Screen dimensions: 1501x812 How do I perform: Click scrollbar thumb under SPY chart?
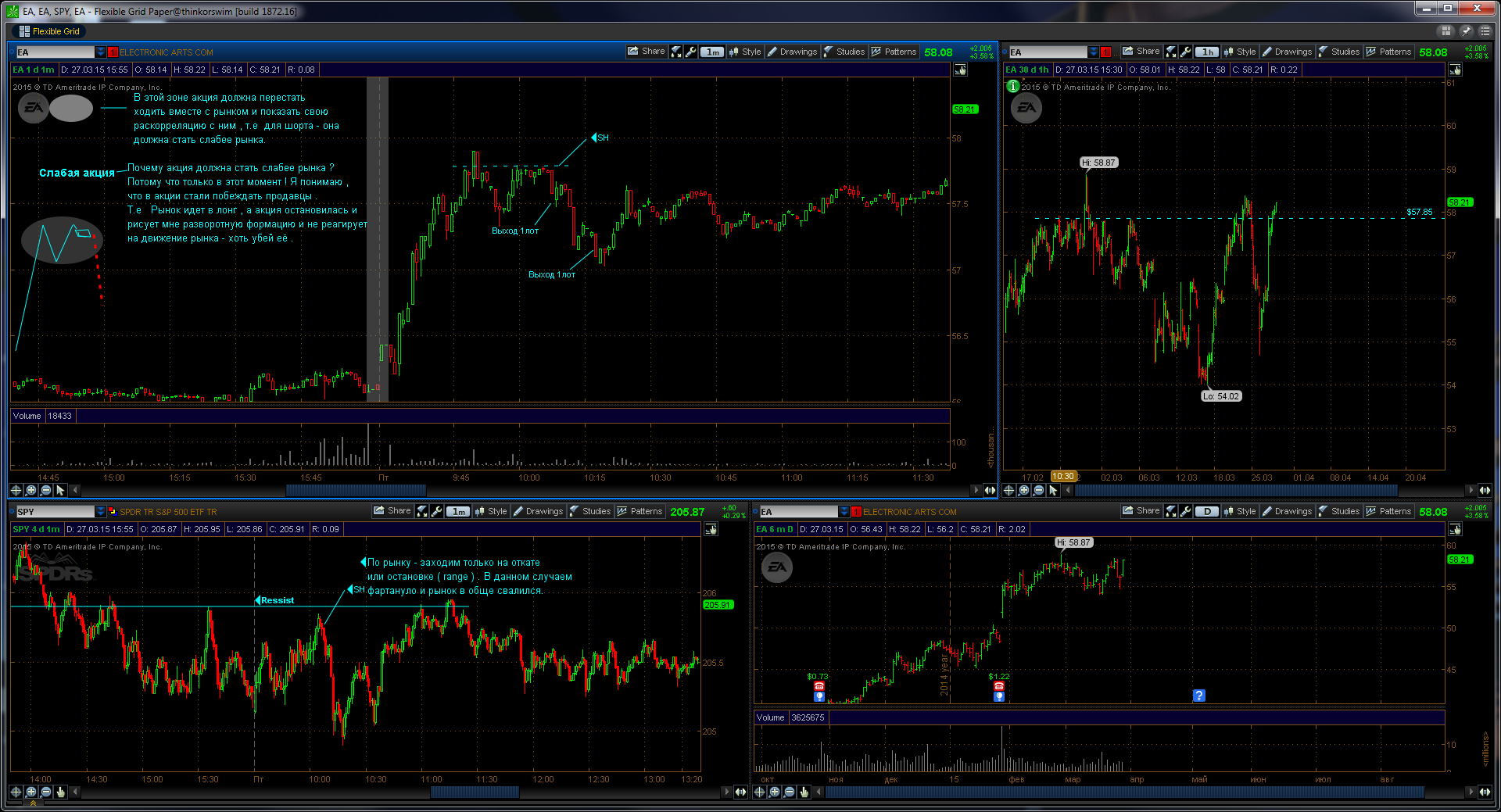(x=475, y=792)
